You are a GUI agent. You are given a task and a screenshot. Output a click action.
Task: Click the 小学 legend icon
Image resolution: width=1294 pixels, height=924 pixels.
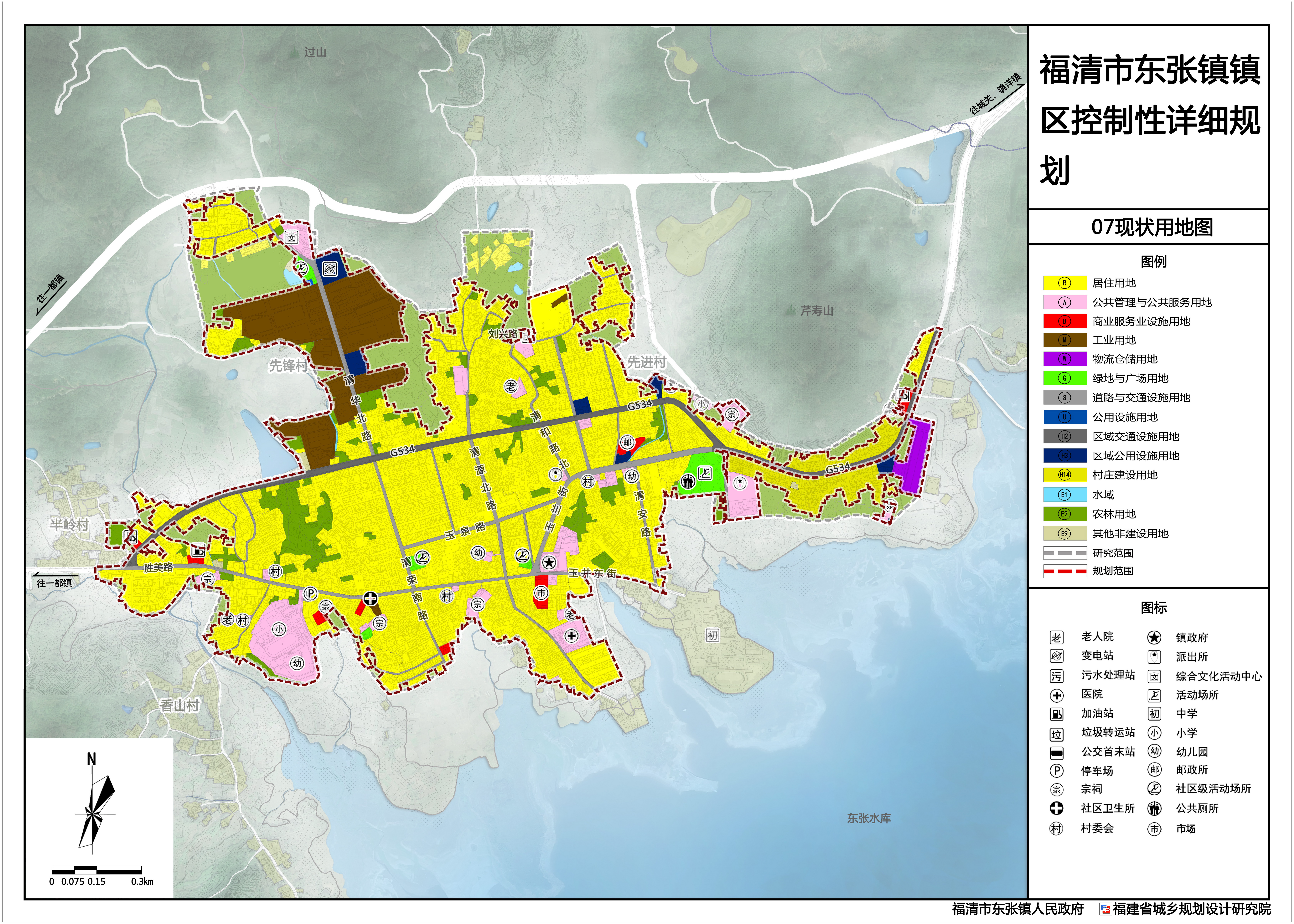[1154, 733]
